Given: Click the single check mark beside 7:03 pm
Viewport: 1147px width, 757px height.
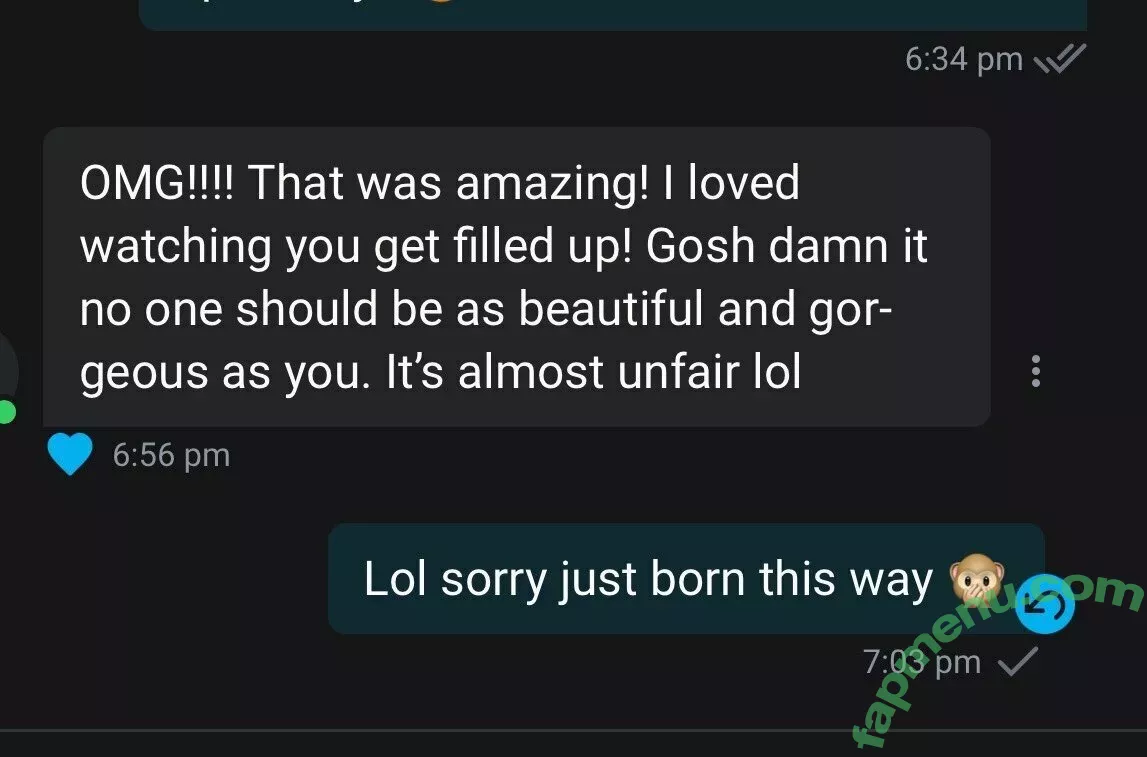Looking at the screenshot, I should [1018, 662].
